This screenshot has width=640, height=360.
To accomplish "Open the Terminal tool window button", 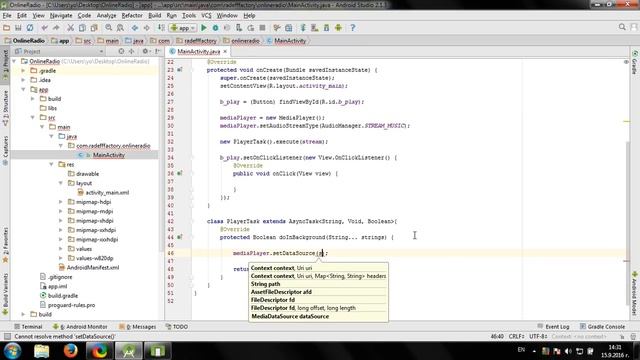I will tap(29, 327).
